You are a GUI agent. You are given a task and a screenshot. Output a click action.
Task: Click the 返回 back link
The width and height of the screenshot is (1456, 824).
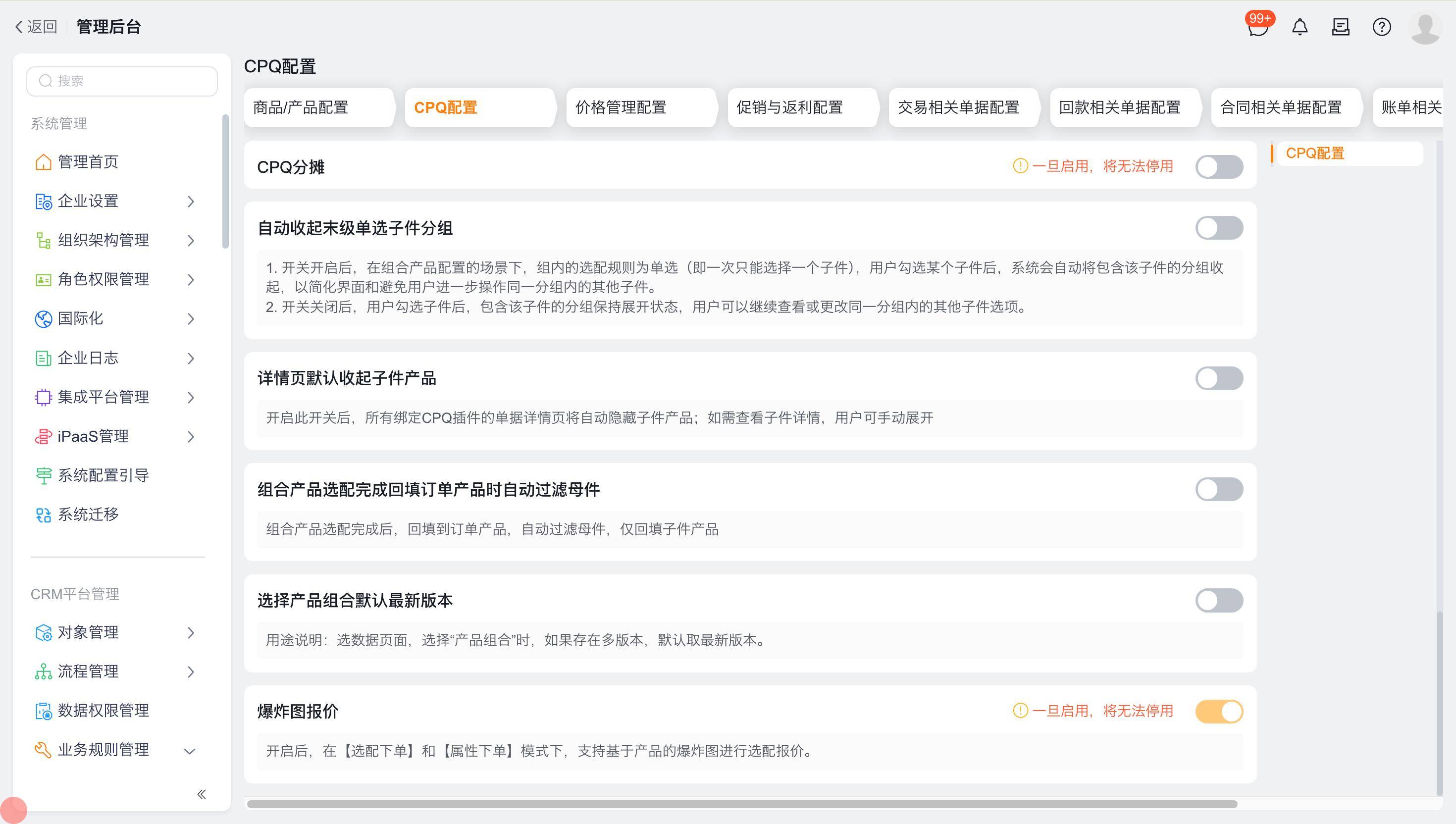pyautogui.click(x=36, y=27)
